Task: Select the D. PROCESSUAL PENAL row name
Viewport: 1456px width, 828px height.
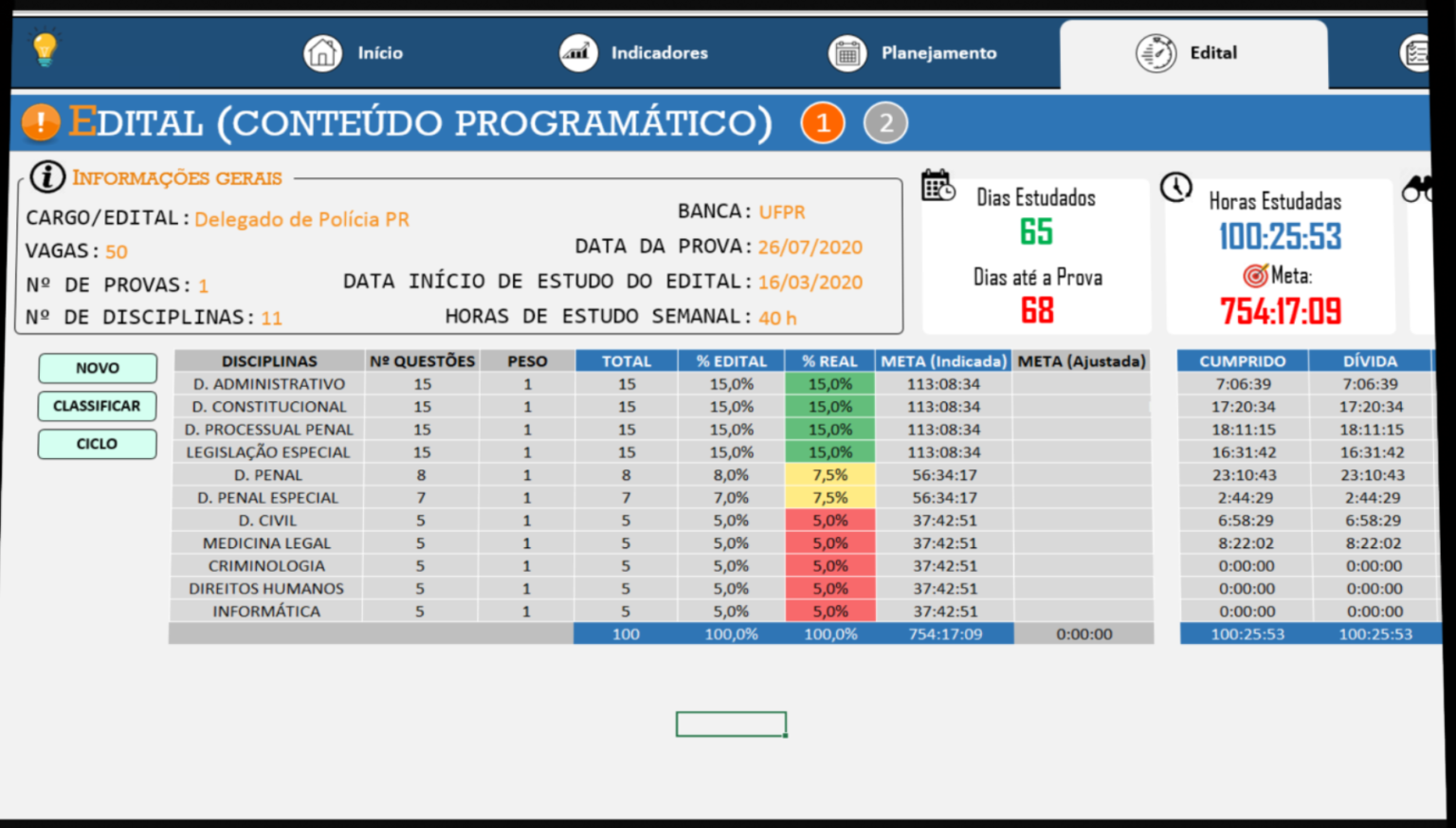Action: (269, 430)
